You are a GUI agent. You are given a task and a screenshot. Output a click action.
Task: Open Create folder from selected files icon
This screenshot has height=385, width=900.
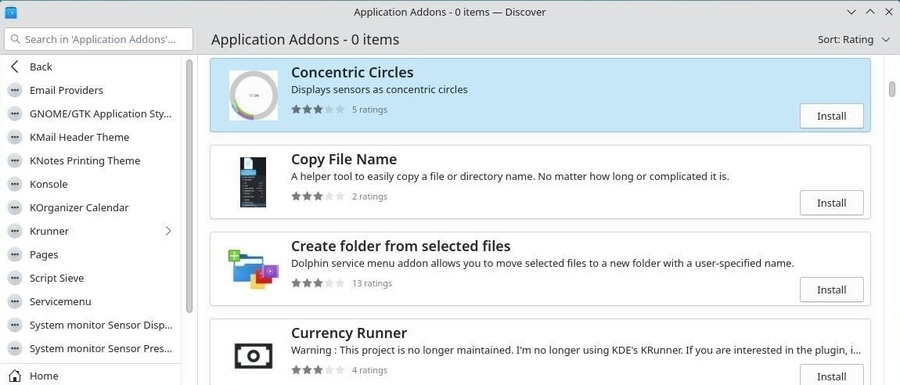[x=253, y=269]
